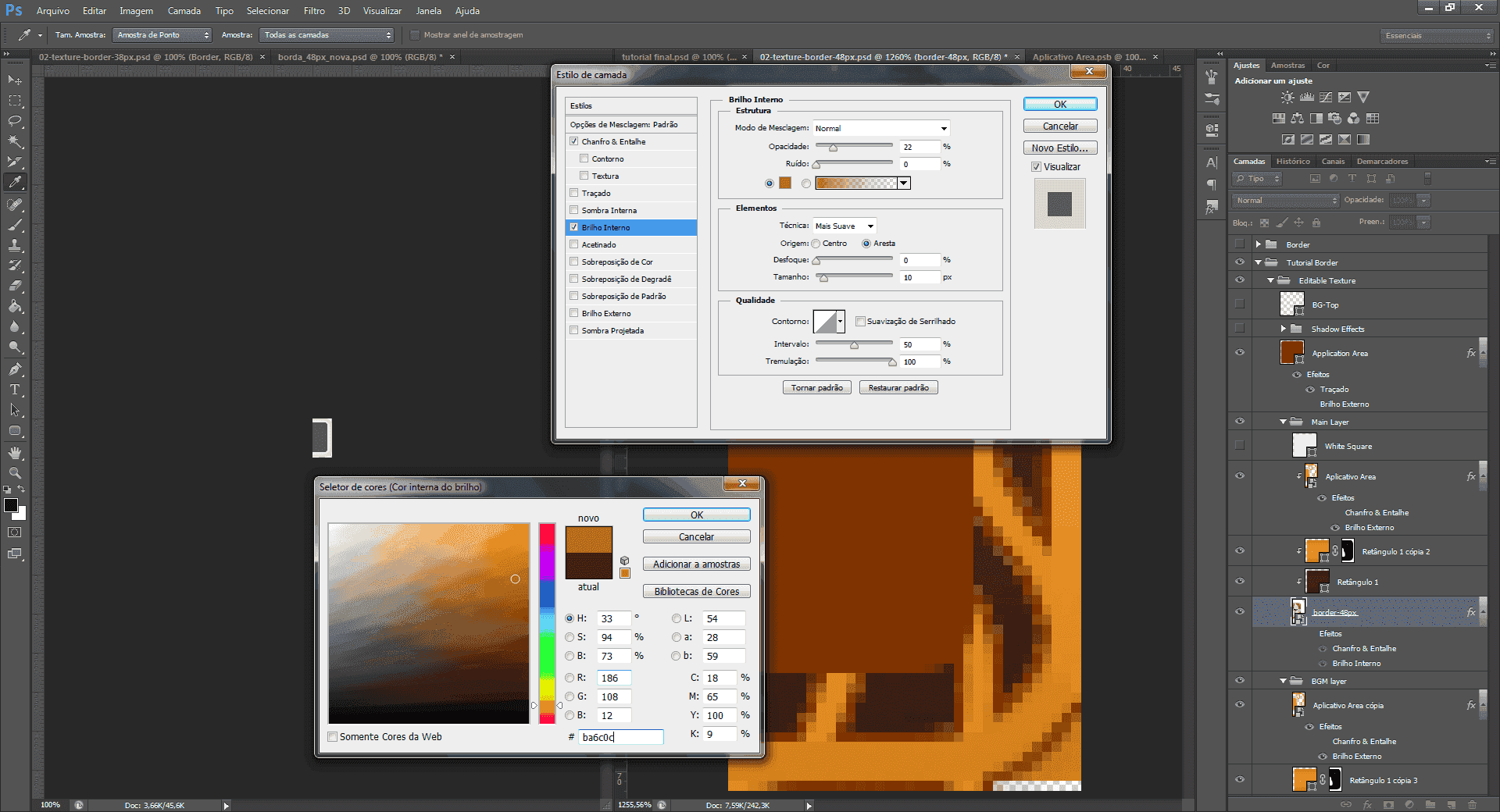
Task: Expand the Border layer group
Action: [1259, 244]
